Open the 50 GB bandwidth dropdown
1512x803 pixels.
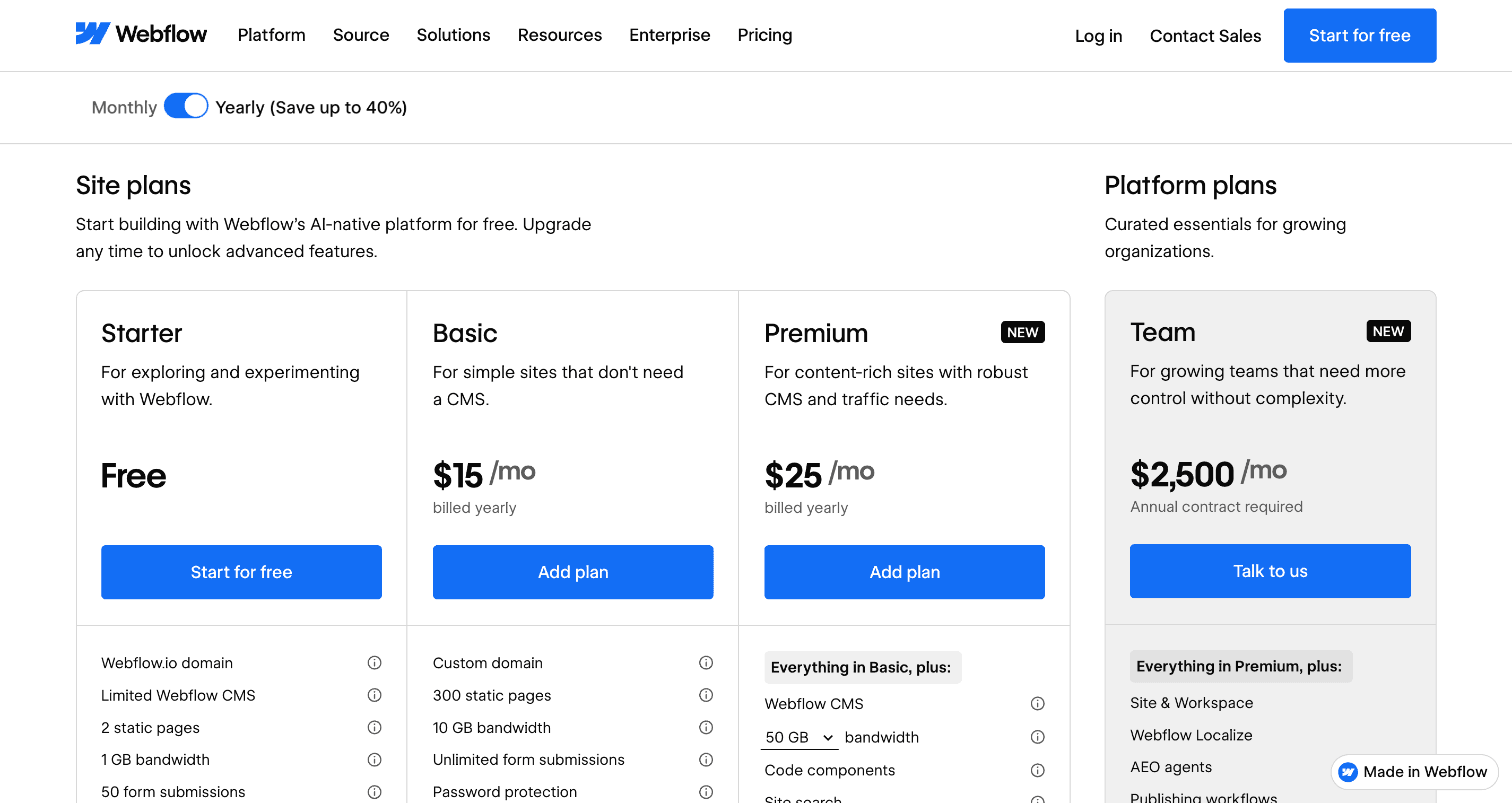(799, 737)
